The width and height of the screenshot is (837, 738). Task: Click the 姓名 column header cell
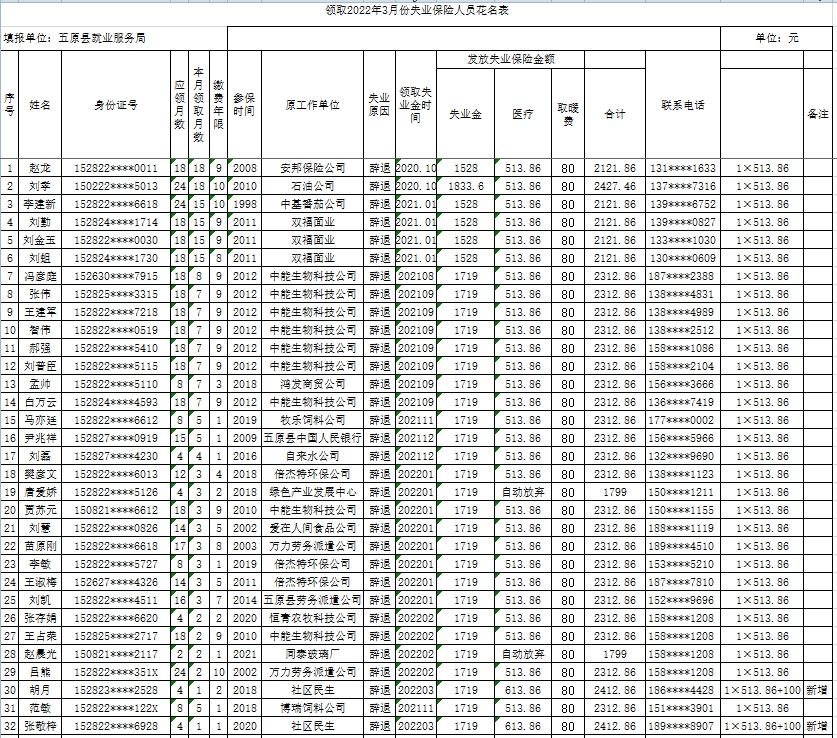[x=40, y=105]
